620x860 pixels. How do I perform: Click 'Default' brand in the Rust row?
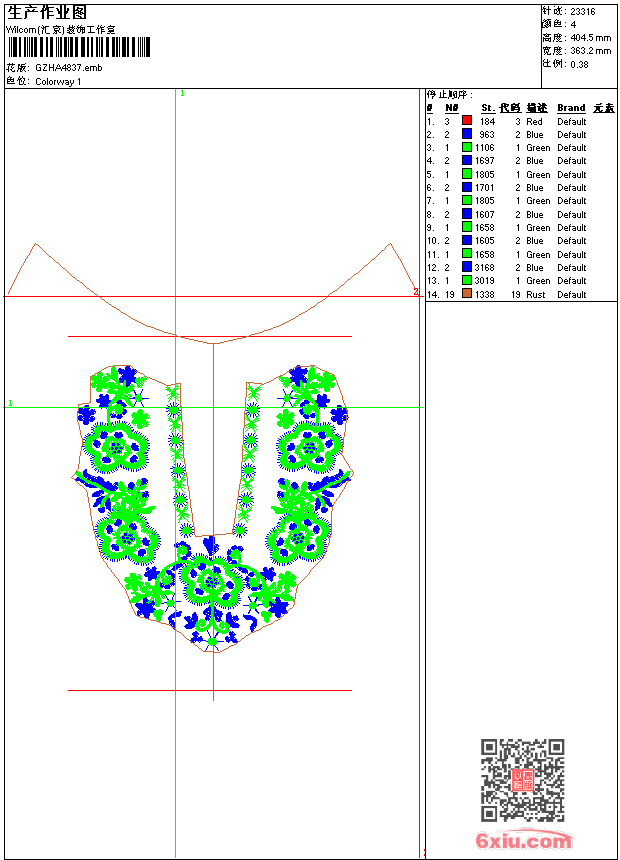pos(572,295)
